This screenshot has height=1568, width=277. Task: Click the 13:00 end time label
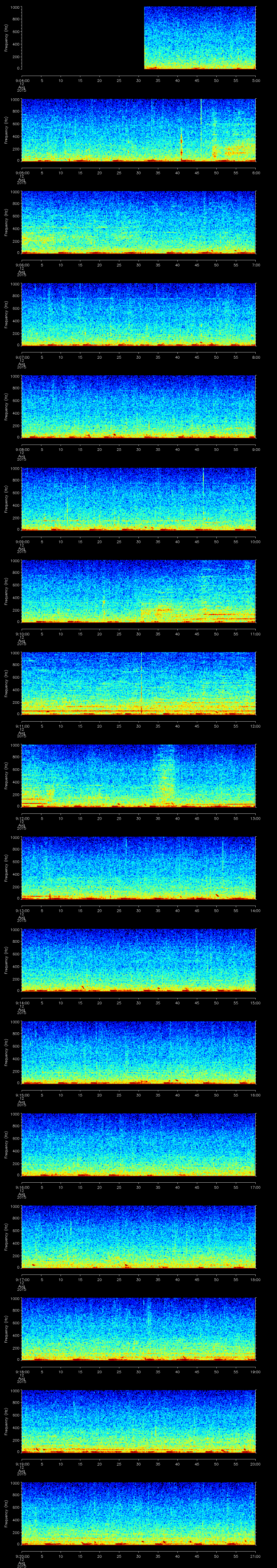(255, 818)
